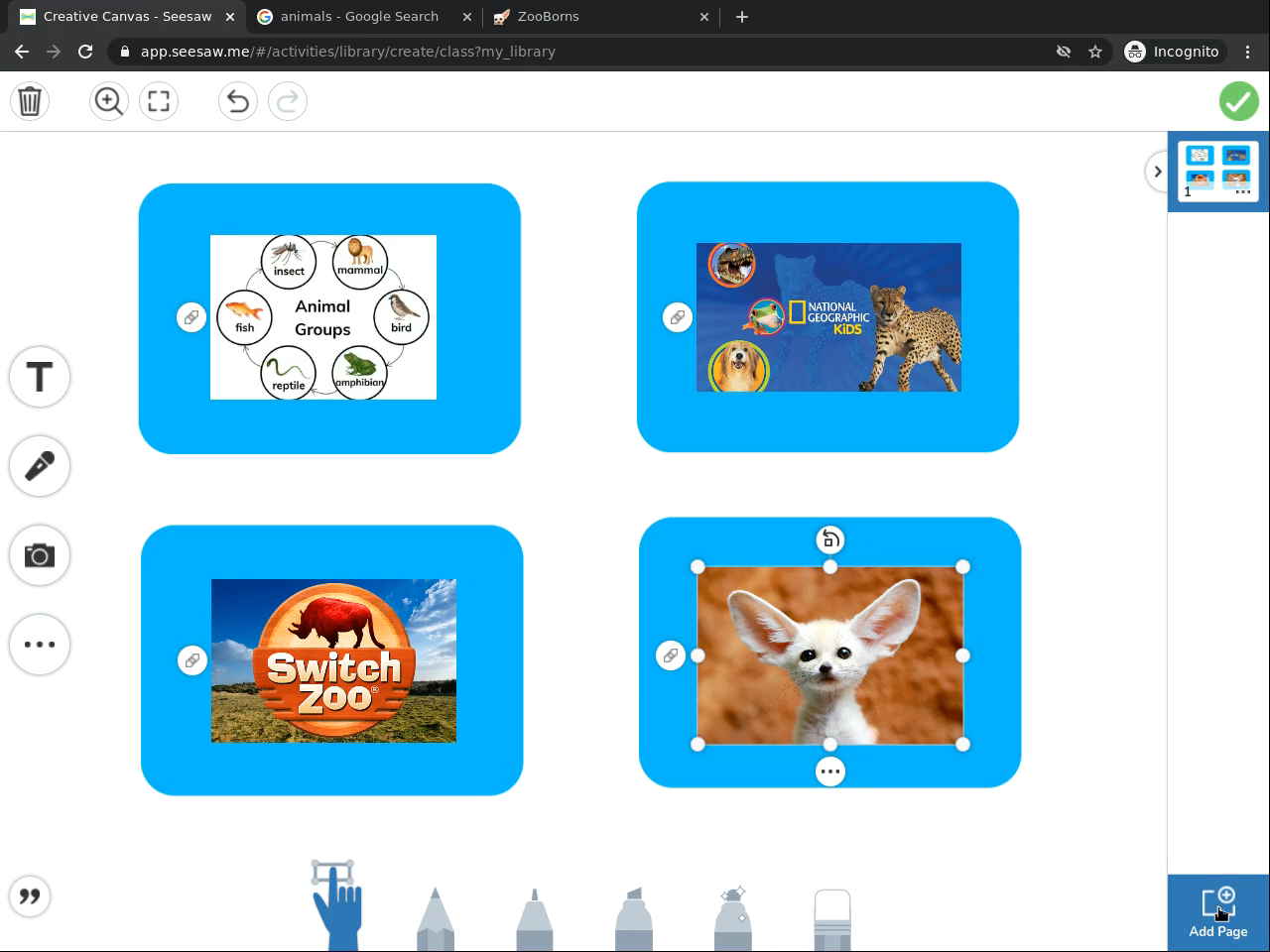1270x952 pixels.
Task: Click link icon on National Geographic card
Action: point(678,317)
